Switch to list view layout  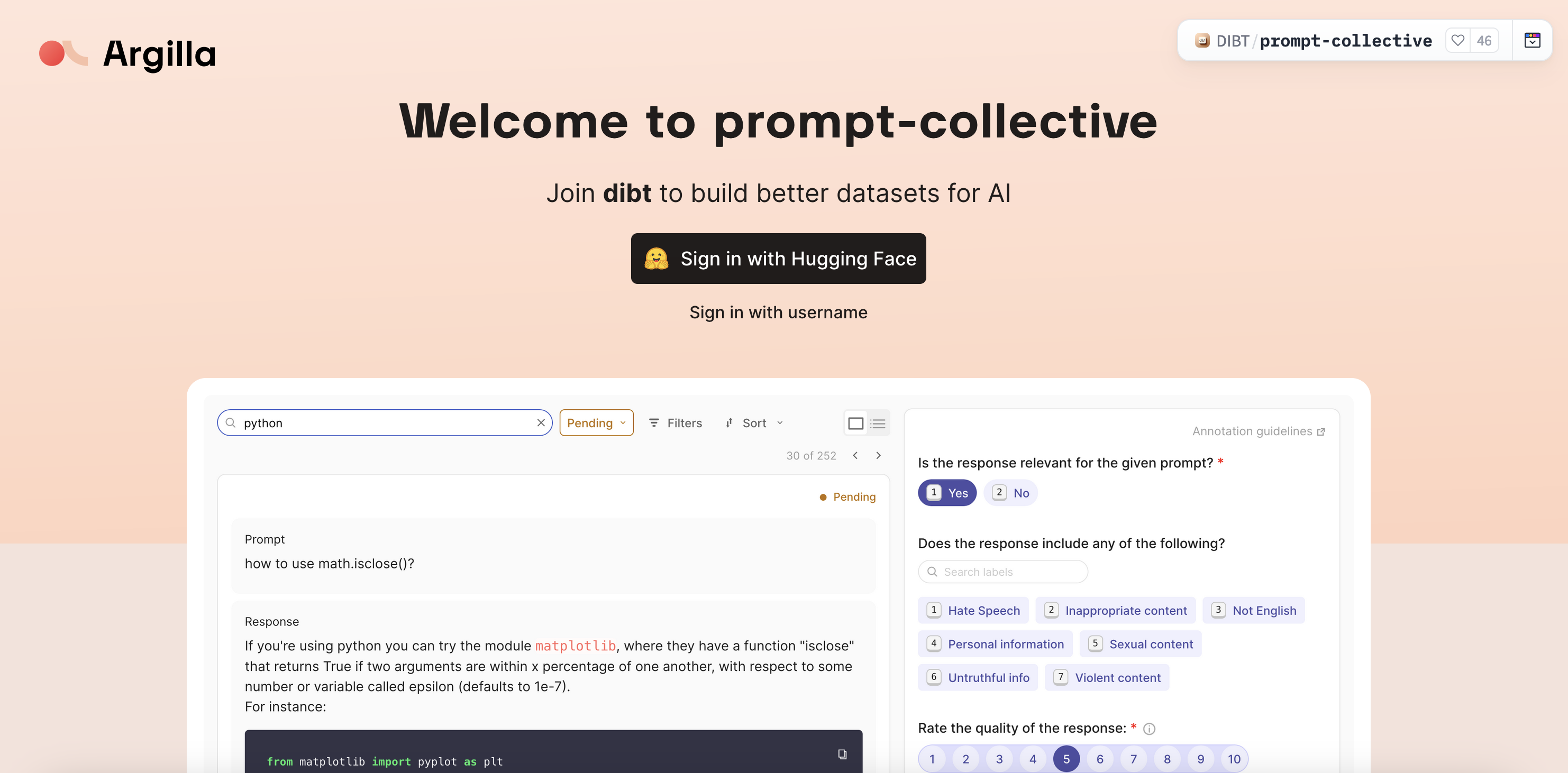click(877, 422)
